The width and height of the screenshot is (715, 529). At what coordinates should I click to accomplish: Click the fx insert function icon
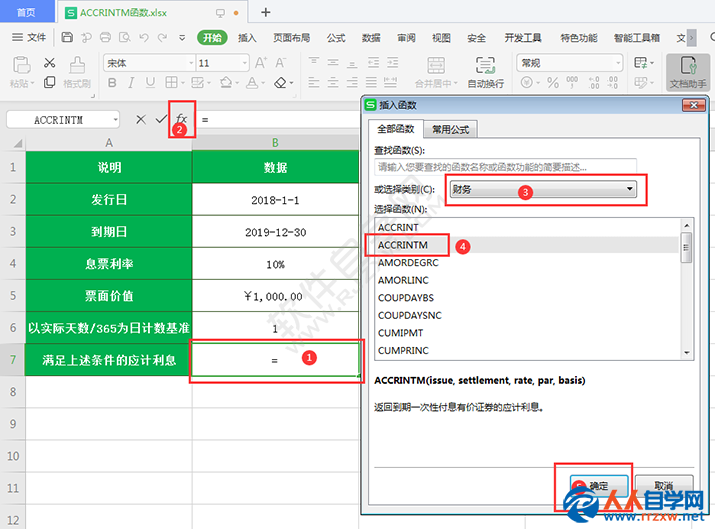coord(181,119)
